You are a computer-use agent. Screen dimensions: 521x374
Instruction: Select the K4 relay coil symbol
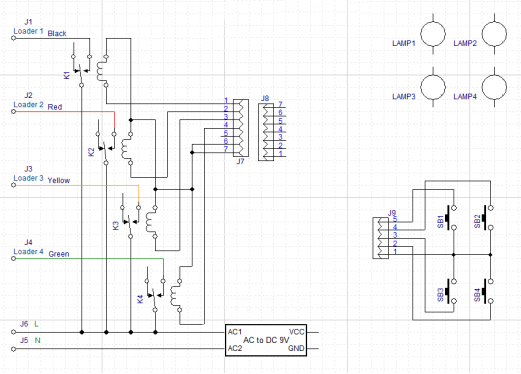coord(176,296)
